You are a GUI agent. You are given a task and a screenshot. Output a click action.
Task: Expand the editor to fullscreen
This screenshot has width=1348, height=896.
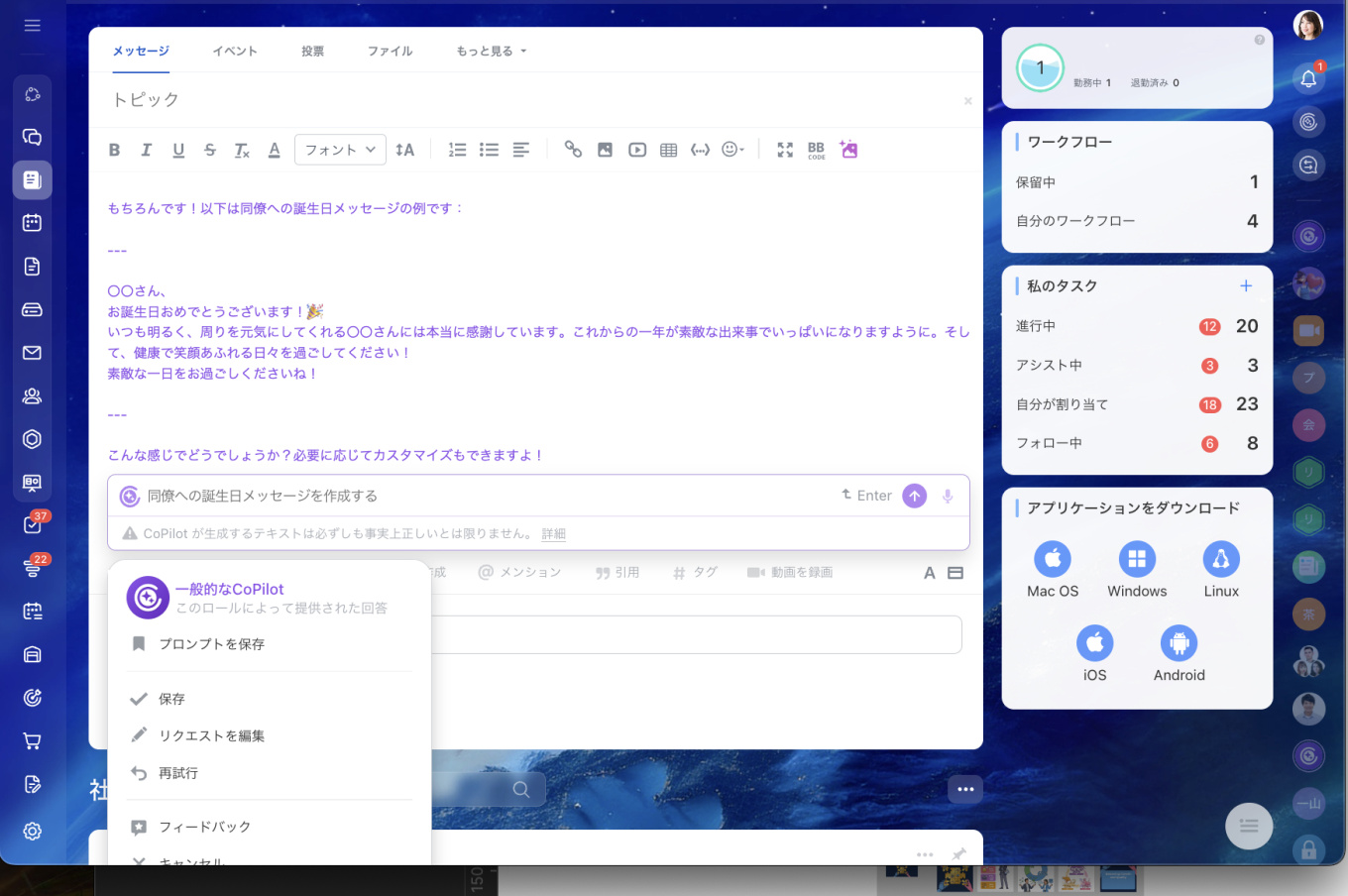[785, 150]
